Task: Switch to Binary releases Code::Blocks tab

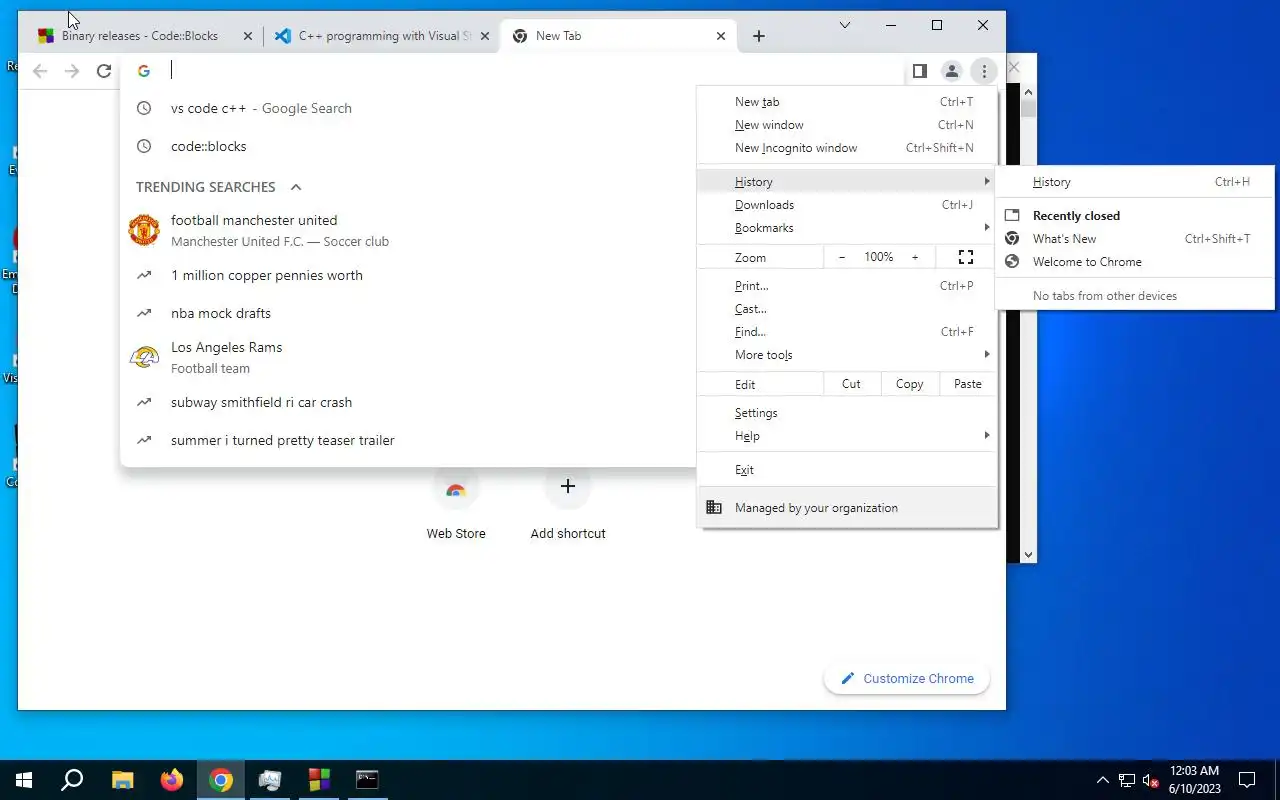Action: click(140, 36)
